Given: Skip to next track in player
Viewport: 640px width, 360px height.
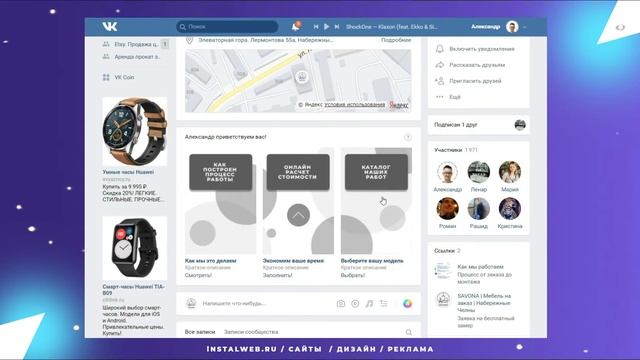Looking at the screenshot, I should [337, 27].
